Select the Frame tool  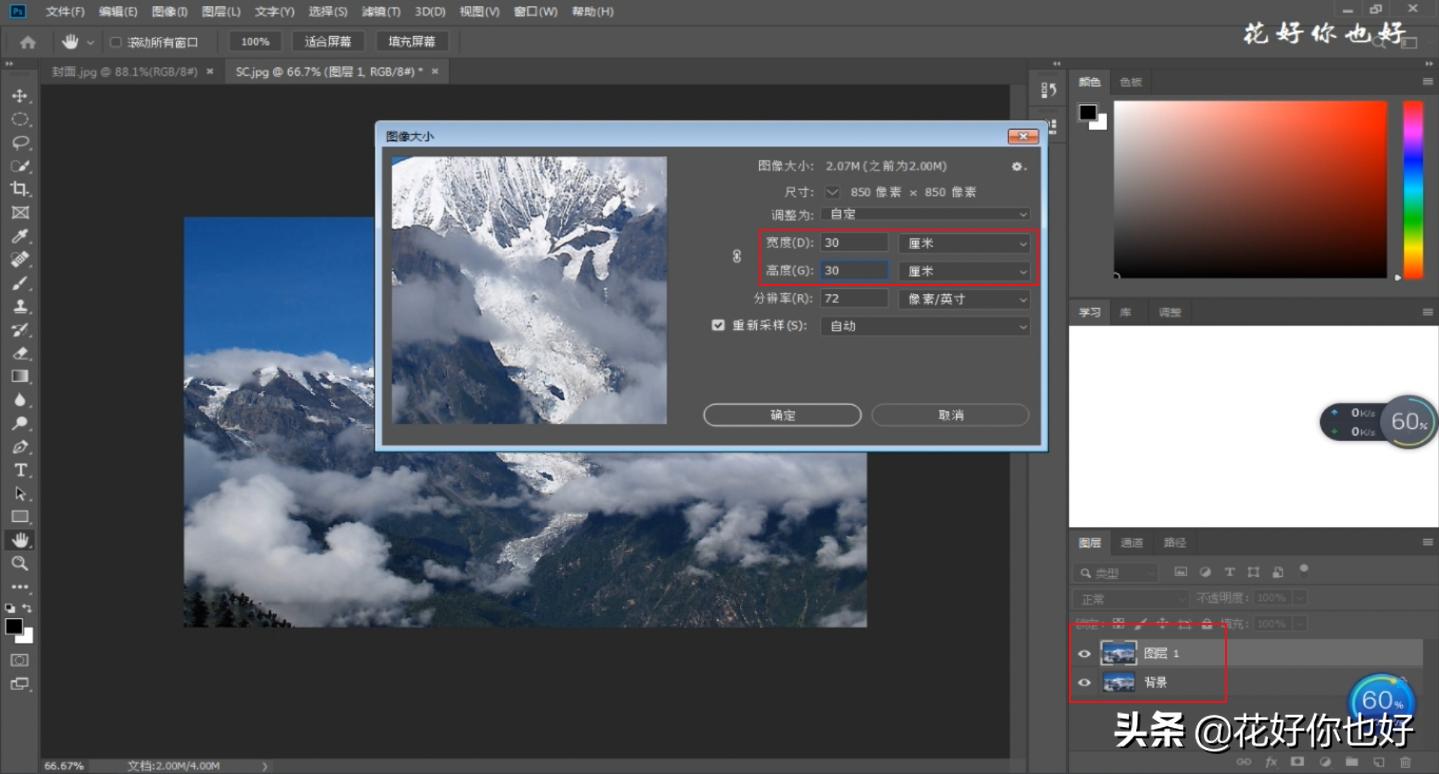(19, 213)
